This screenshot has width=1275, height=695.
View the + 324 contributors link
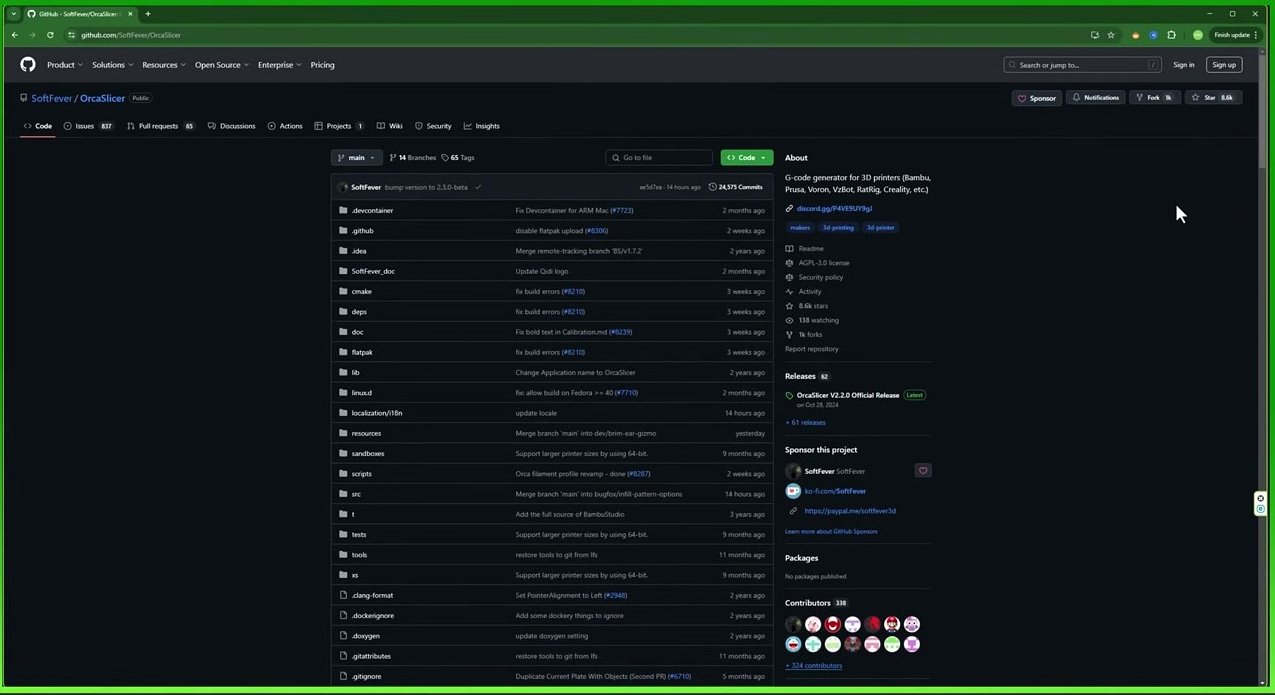[813, 666]
